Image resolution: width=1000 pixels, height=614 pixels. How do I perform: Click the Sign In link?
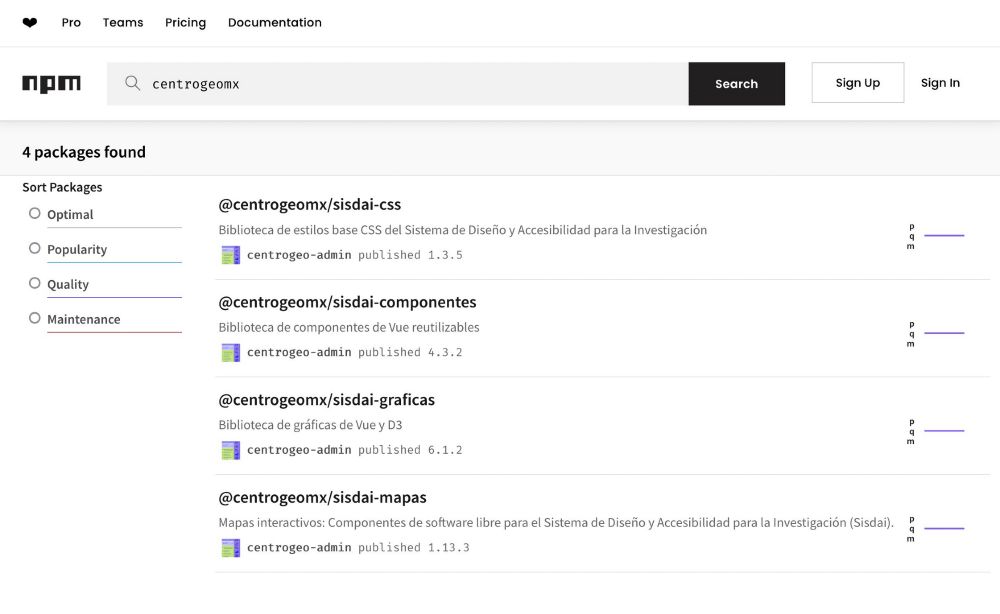940,83
